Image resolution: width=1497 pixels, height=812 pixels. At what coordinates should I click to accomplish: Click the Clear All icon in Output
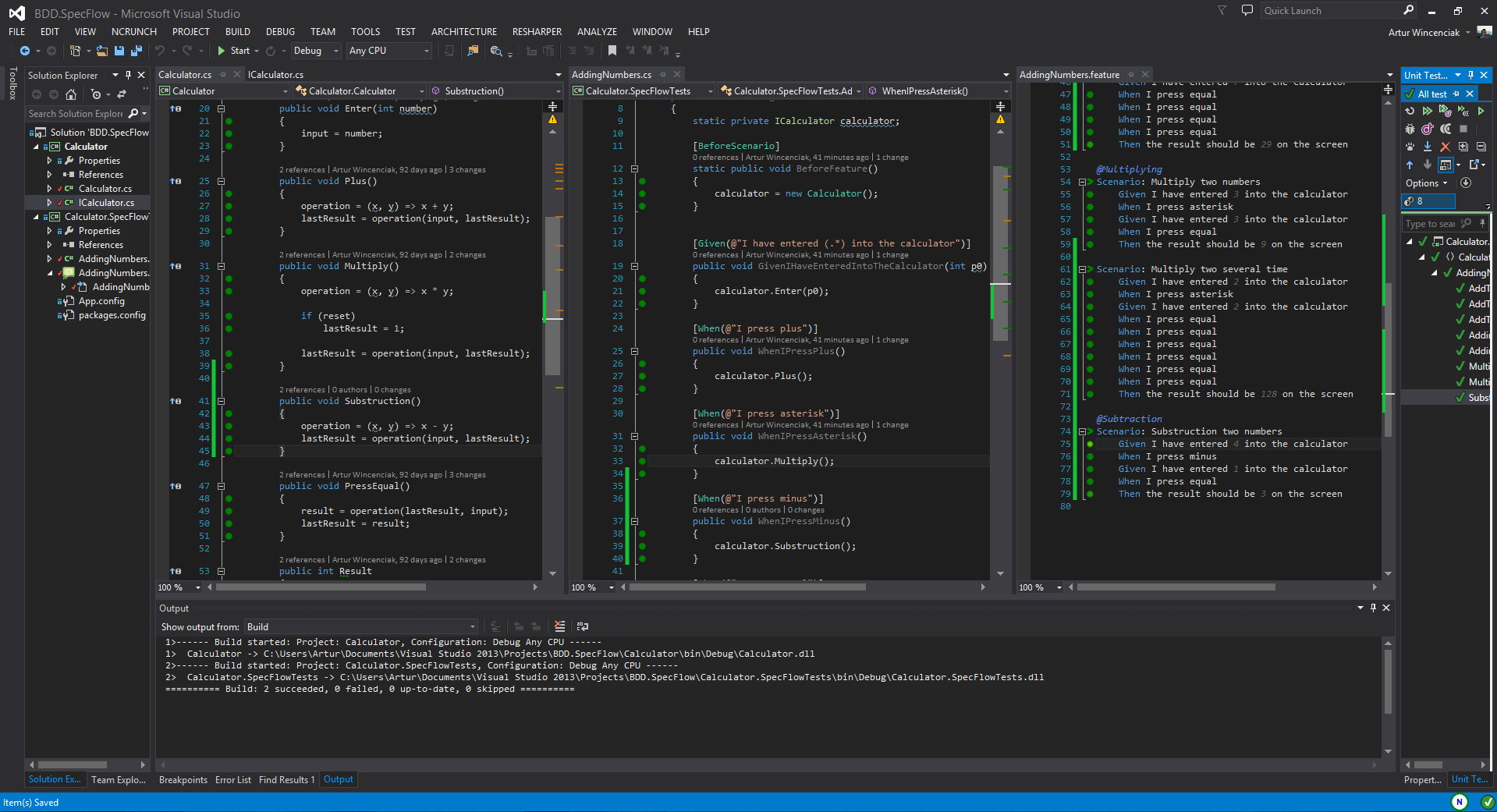(x=559, y=626)
